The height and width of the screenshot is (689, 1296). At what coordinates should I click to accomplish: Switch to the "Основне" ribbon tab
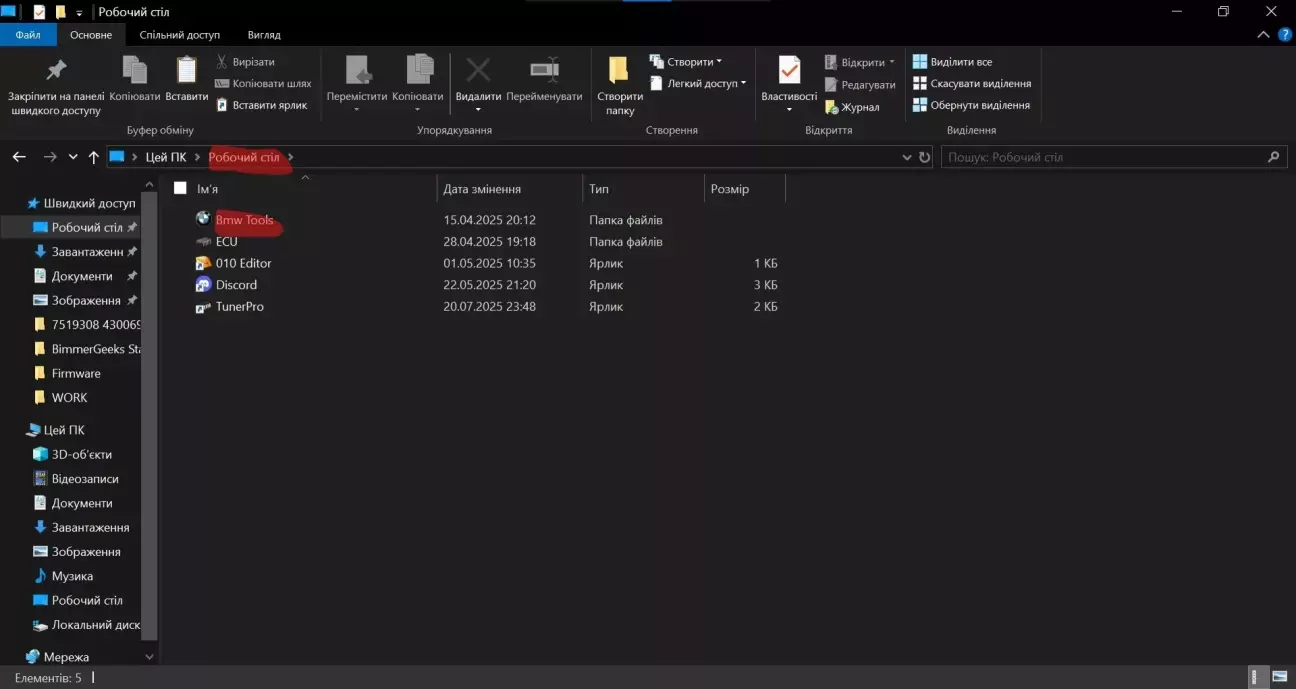pyautogui.click(x=91, y=35)
